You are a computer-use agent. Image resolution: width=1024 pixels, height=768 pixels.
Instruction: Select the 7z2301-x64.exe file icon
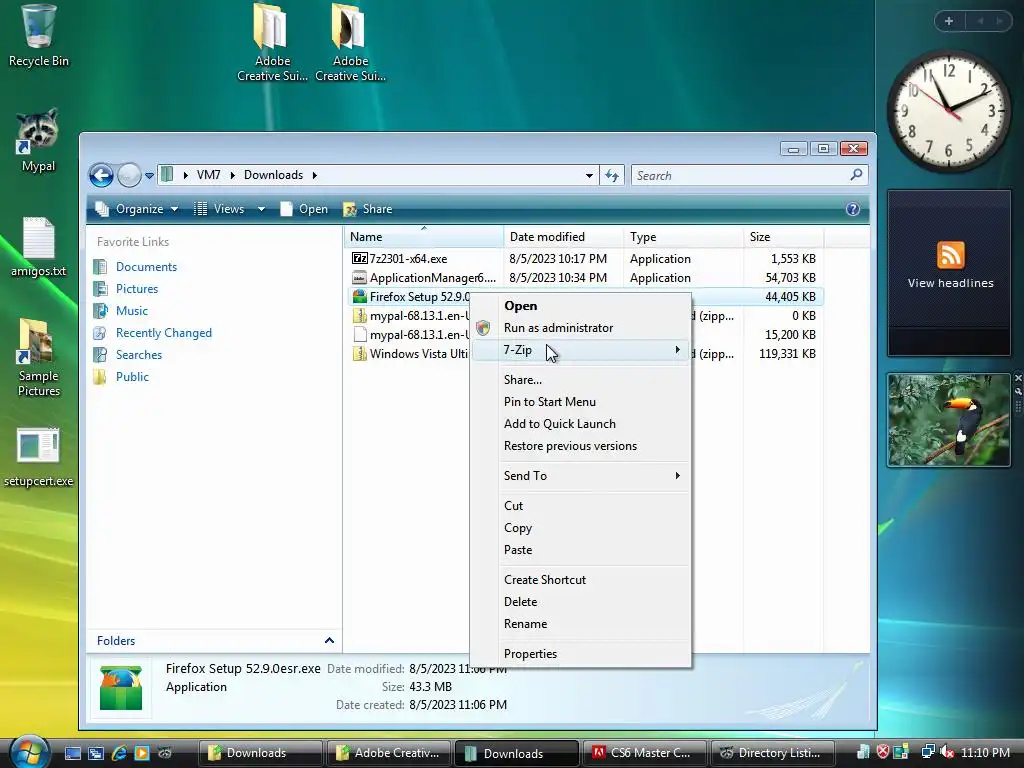[x=360, y=259]
